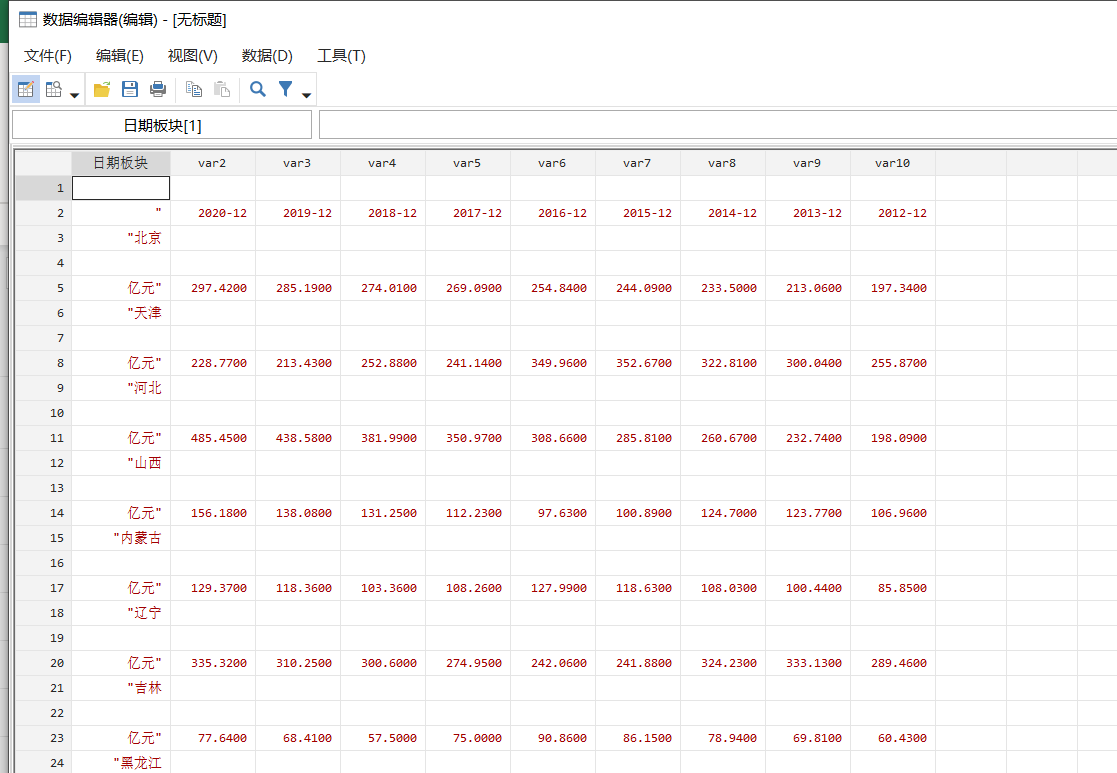Click the blue Filter funnel icon
The width and height of the screenshot is (1117, 773).
[x=283, y=89]
